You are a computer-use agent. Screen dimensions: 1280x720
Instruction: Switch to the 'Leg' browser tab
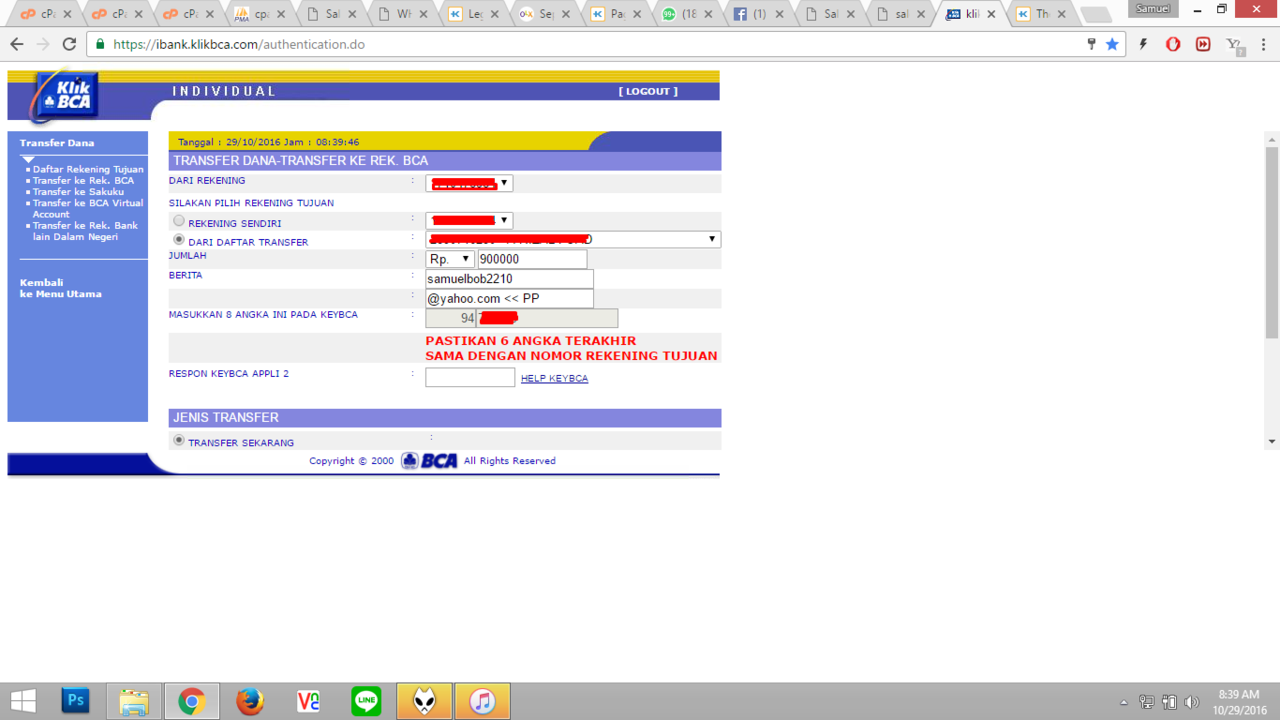472,14
